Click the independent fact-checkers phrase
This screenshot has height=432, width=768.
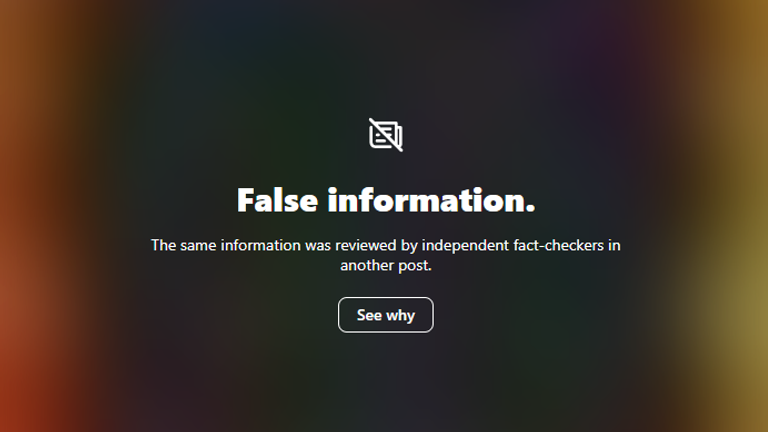pyautogui.click(x=513, y=245)
